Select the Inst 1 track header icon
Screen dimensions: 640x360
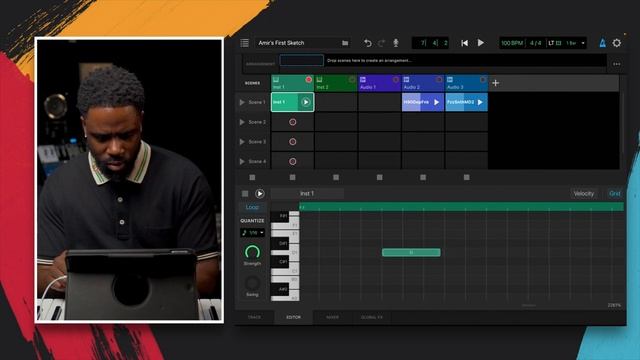[x=276, y=79]
